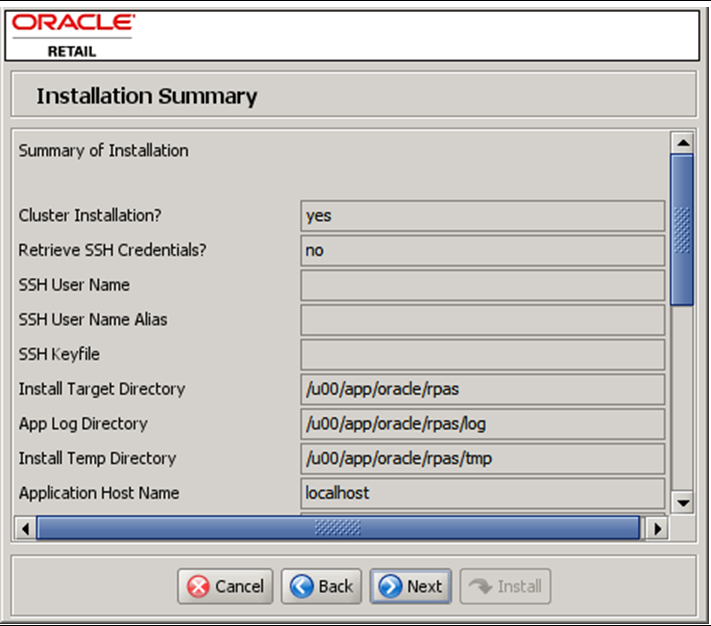Click the Install Temp Directory field
Screen dimensions: 711x626
482,459
